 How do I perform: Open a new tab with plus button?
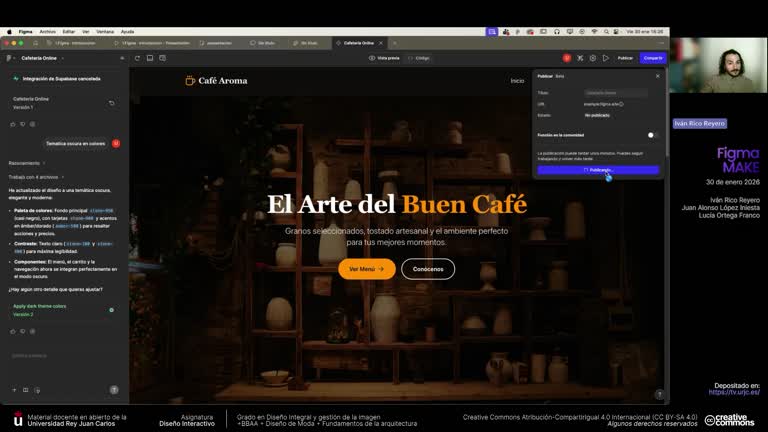point(395,43)
